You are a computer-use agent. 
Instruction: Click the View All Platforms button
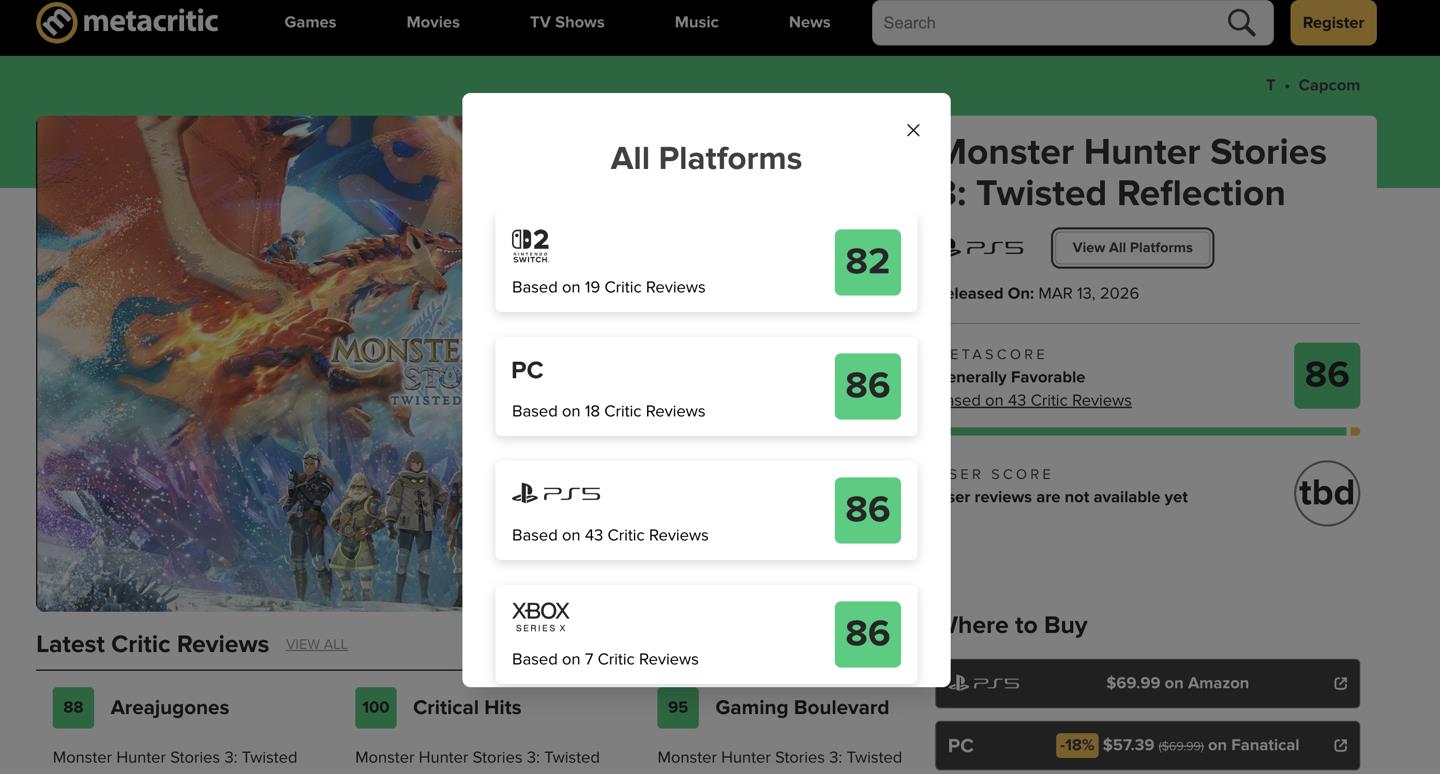click(1132, 248)
